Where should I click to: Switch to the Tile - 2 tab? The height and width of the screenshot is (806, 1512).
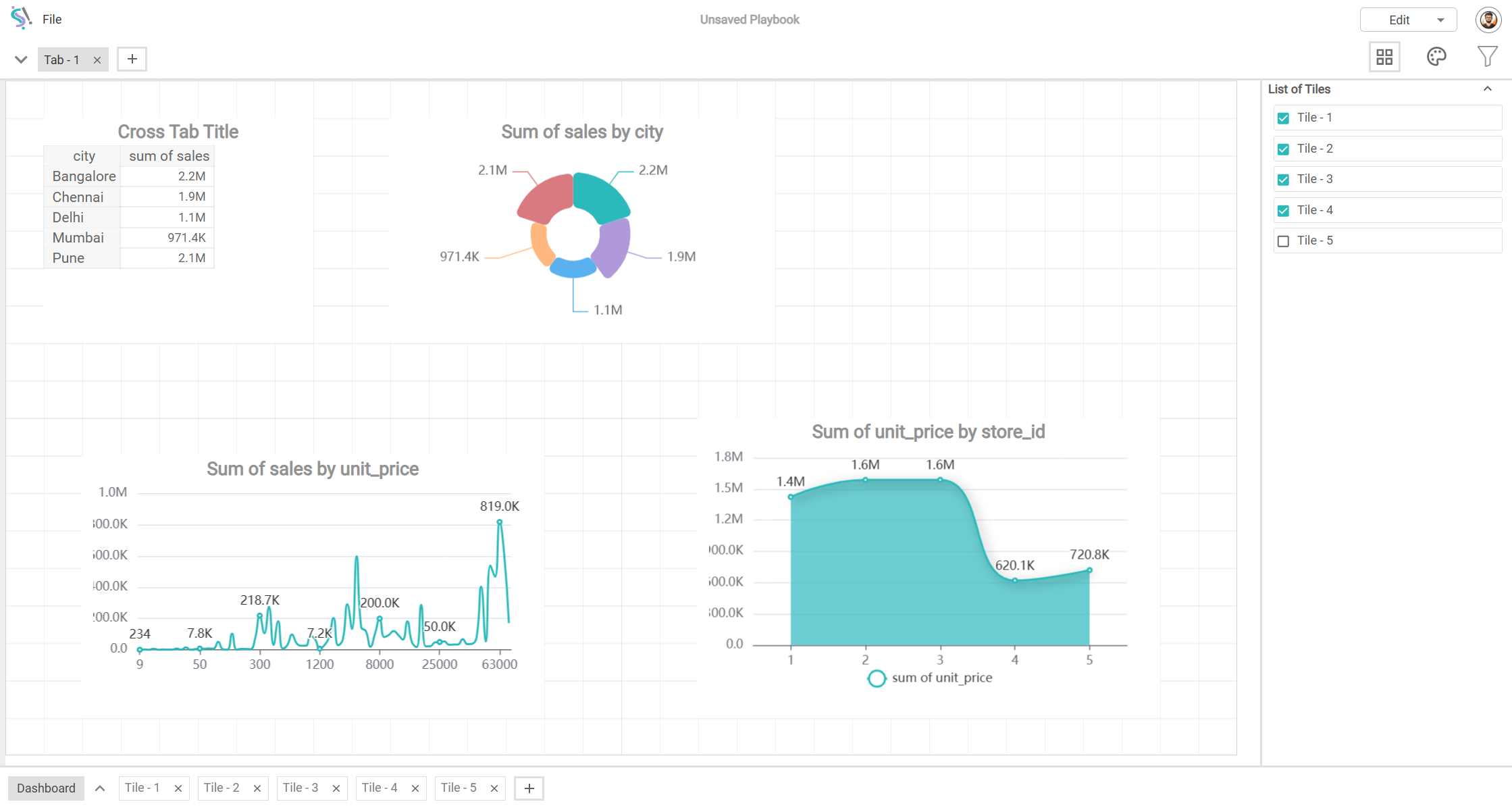(221, 788)
